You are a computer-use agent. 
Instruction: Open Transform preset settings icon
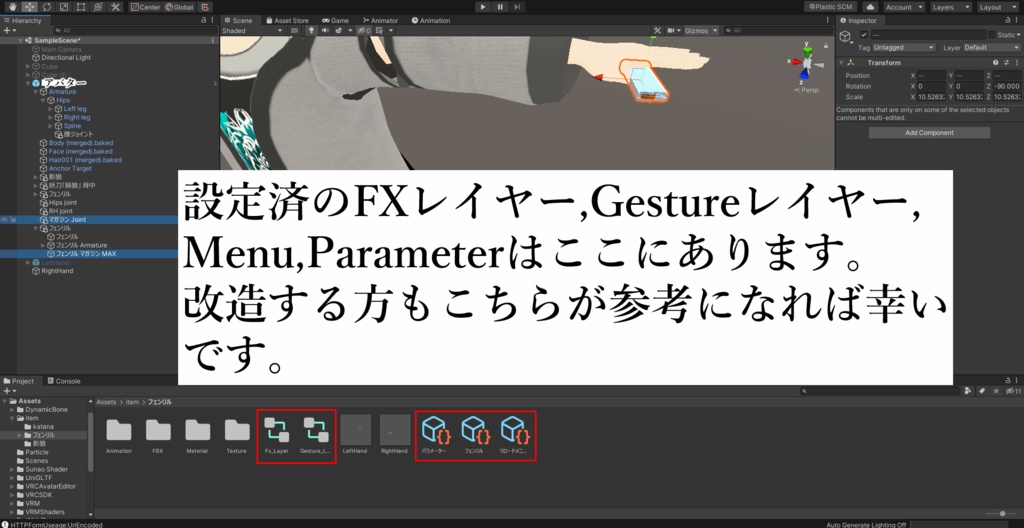[x=1005, y=63]
